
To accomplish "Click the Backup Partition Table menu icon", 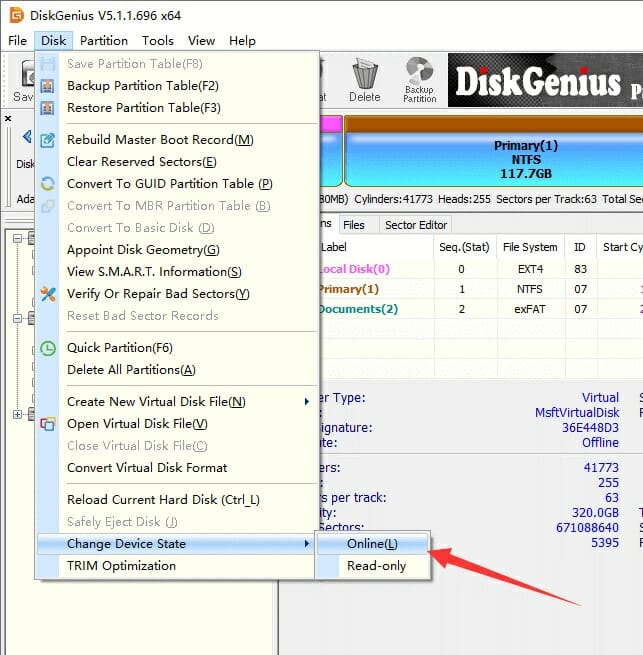I will [x=48, y=86].
